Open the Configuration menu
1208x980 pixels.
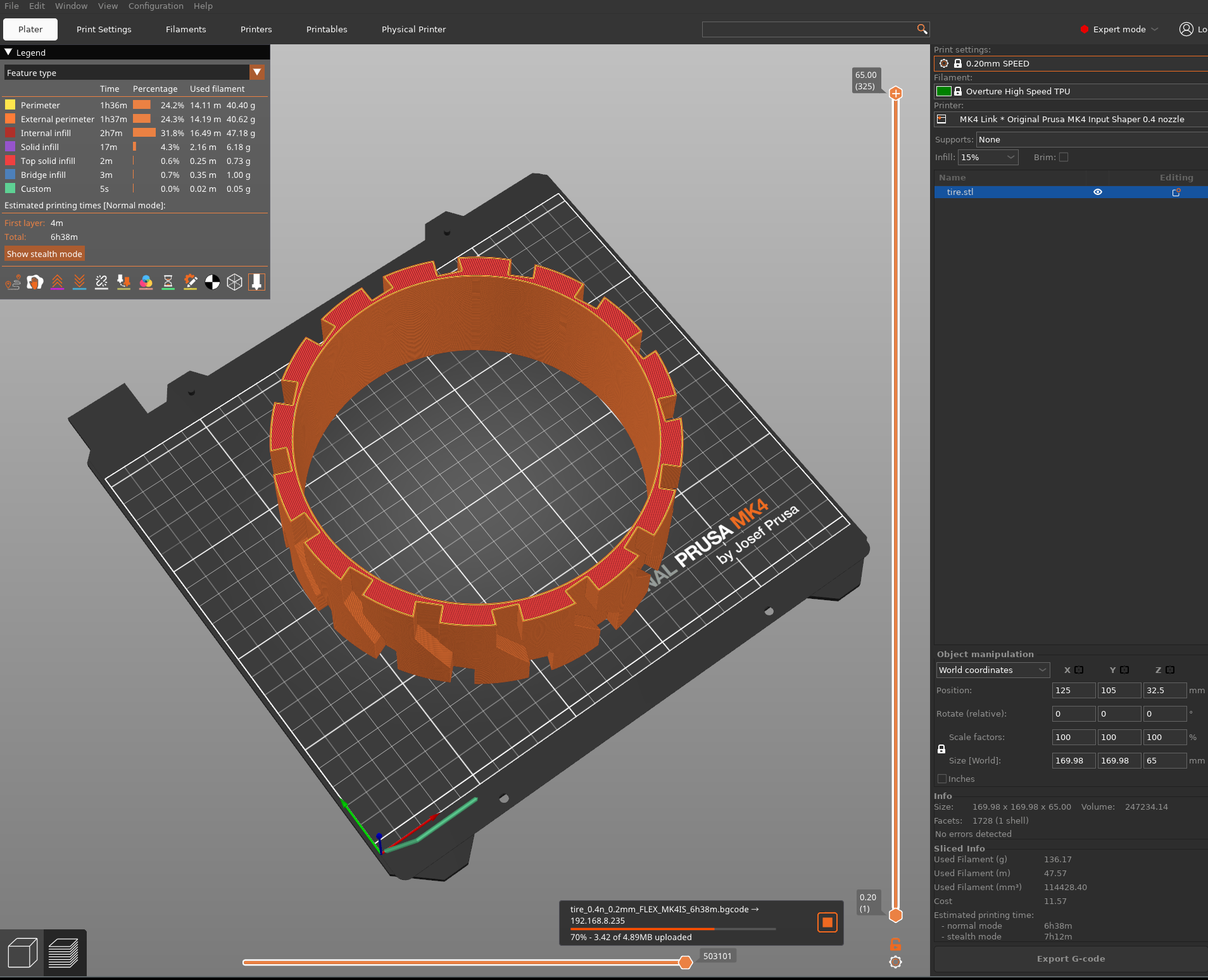156,6
